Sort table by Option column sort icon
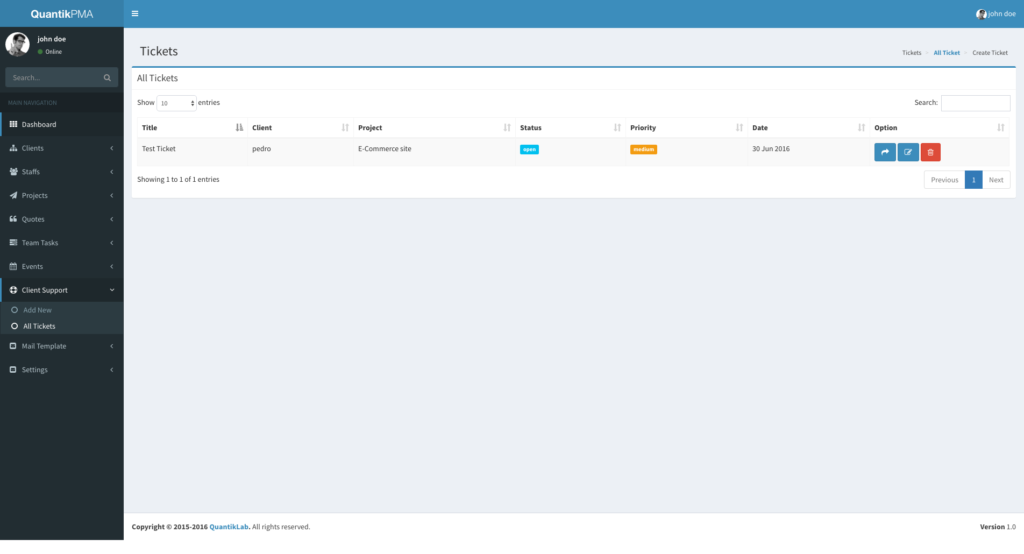This screenshot has width=1024, height=554. tap(1000, 128)
